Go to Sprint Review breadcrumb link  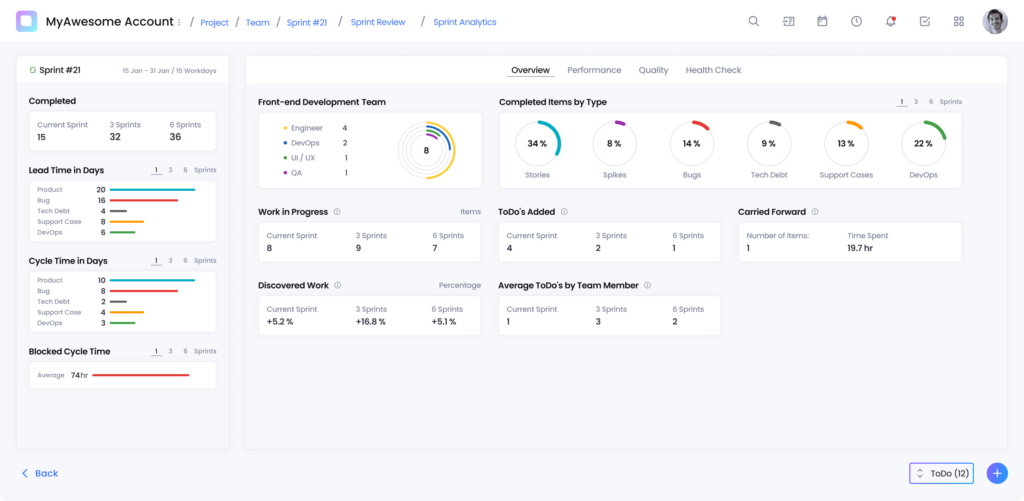point(378,22)
